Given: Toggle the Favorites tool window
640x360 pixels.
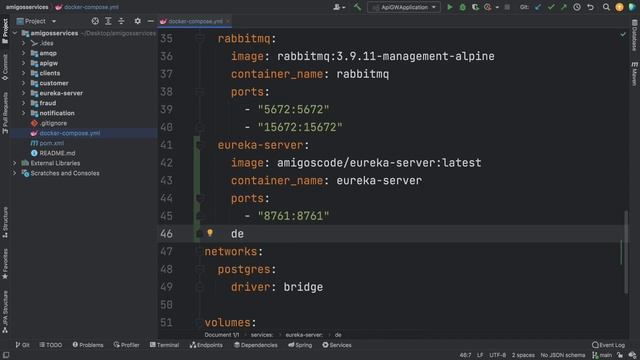Looking at the screenshot, I should [5, 264].
